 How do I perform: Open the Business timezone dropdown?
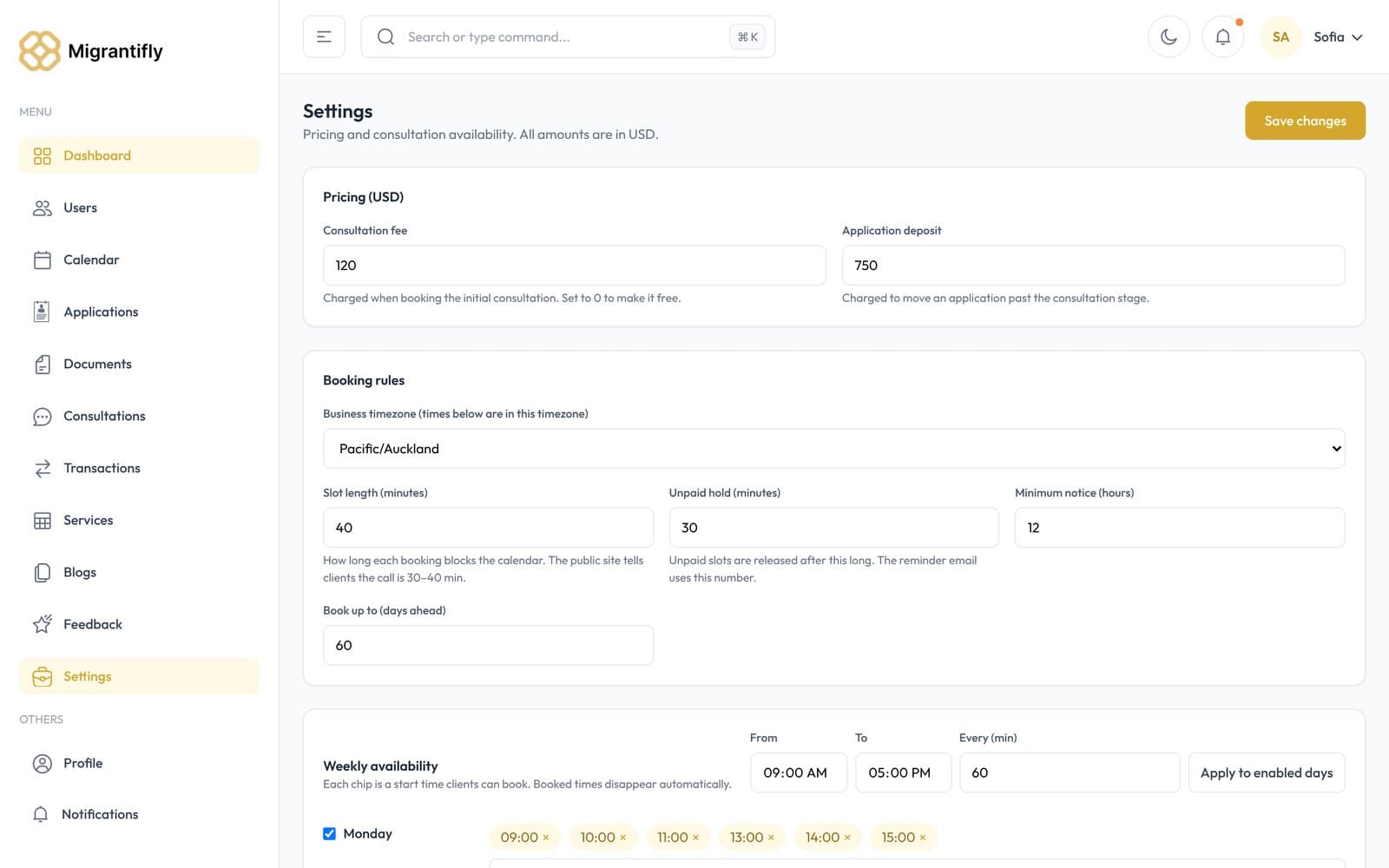[x=833, y=449]
